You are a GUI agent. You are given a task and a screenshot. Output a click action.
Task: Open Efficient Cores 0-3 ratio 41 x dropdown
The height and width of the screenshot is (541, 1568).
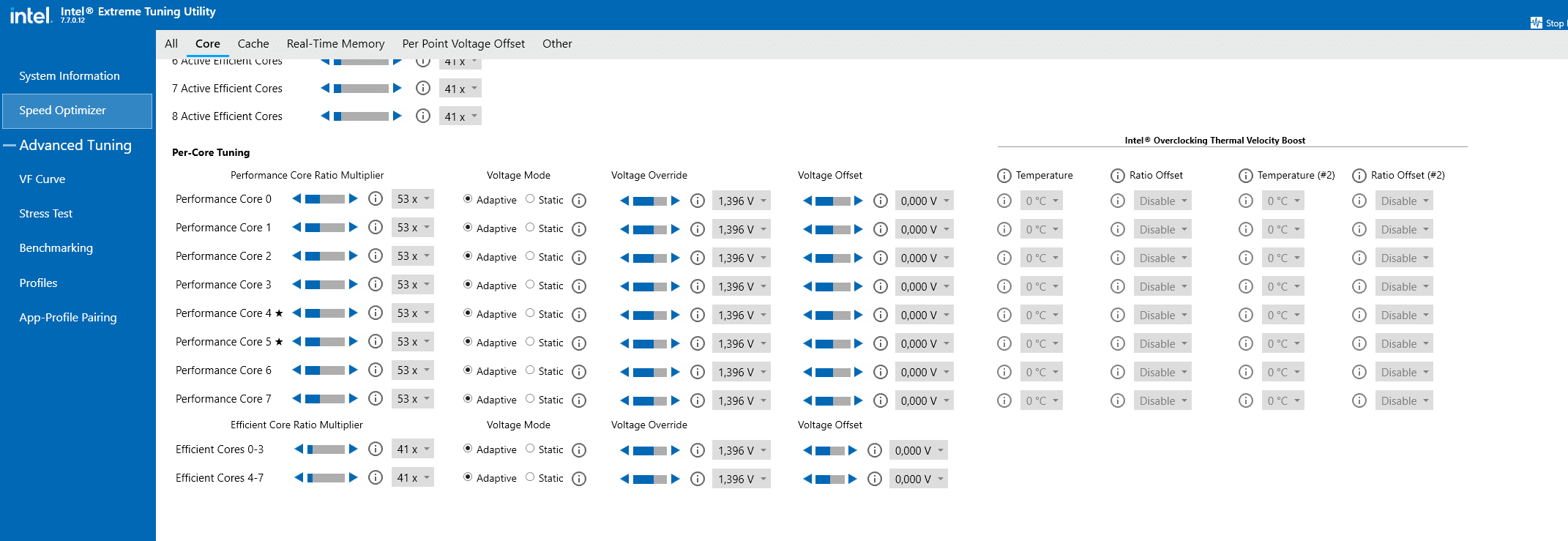click(x=413, y=449)
